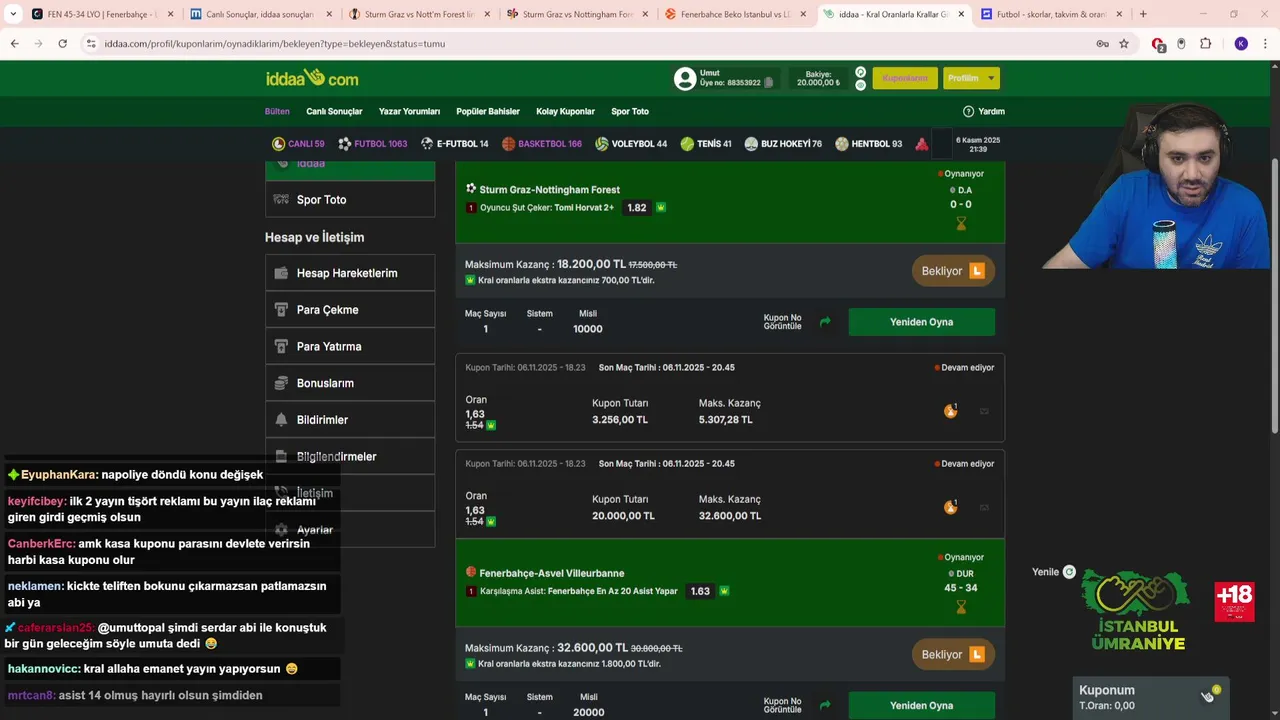Viewport: 1280px width, 720px height.
Task: Open the browser profile K avatar
Action: point(1241,44)
